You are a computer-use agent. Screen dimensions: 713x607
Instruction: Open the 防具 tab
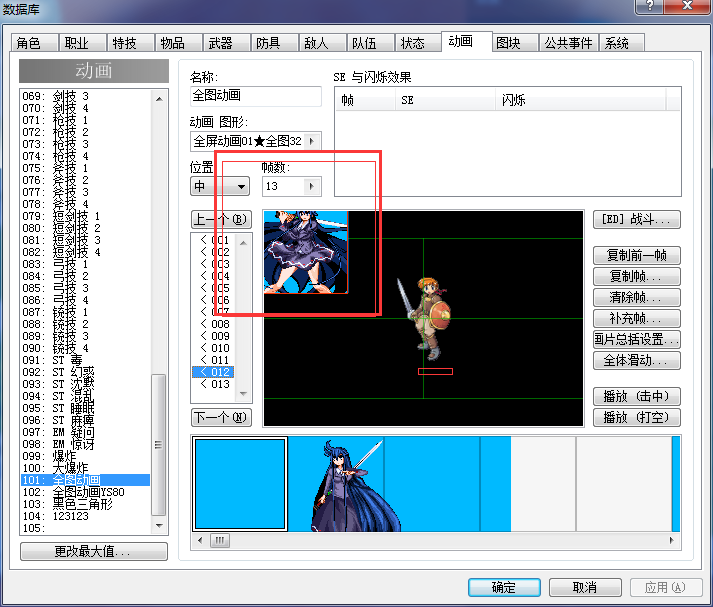tap(274, 43)
